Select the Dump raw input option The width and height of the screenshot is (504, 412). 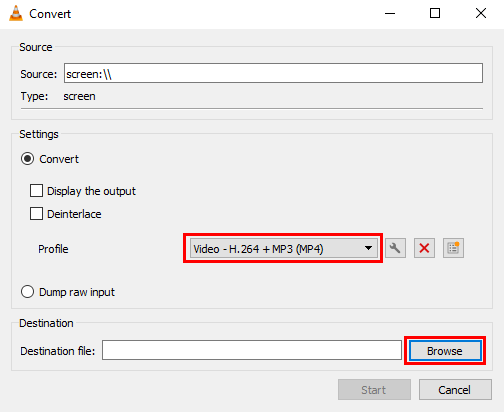tap(27, 292)
